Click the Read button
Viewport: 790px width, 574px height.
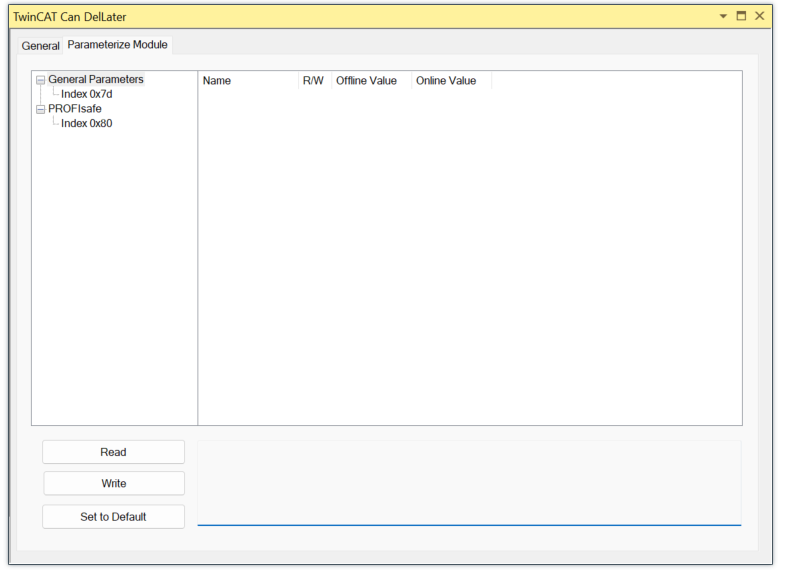click(x=113, y=452)
